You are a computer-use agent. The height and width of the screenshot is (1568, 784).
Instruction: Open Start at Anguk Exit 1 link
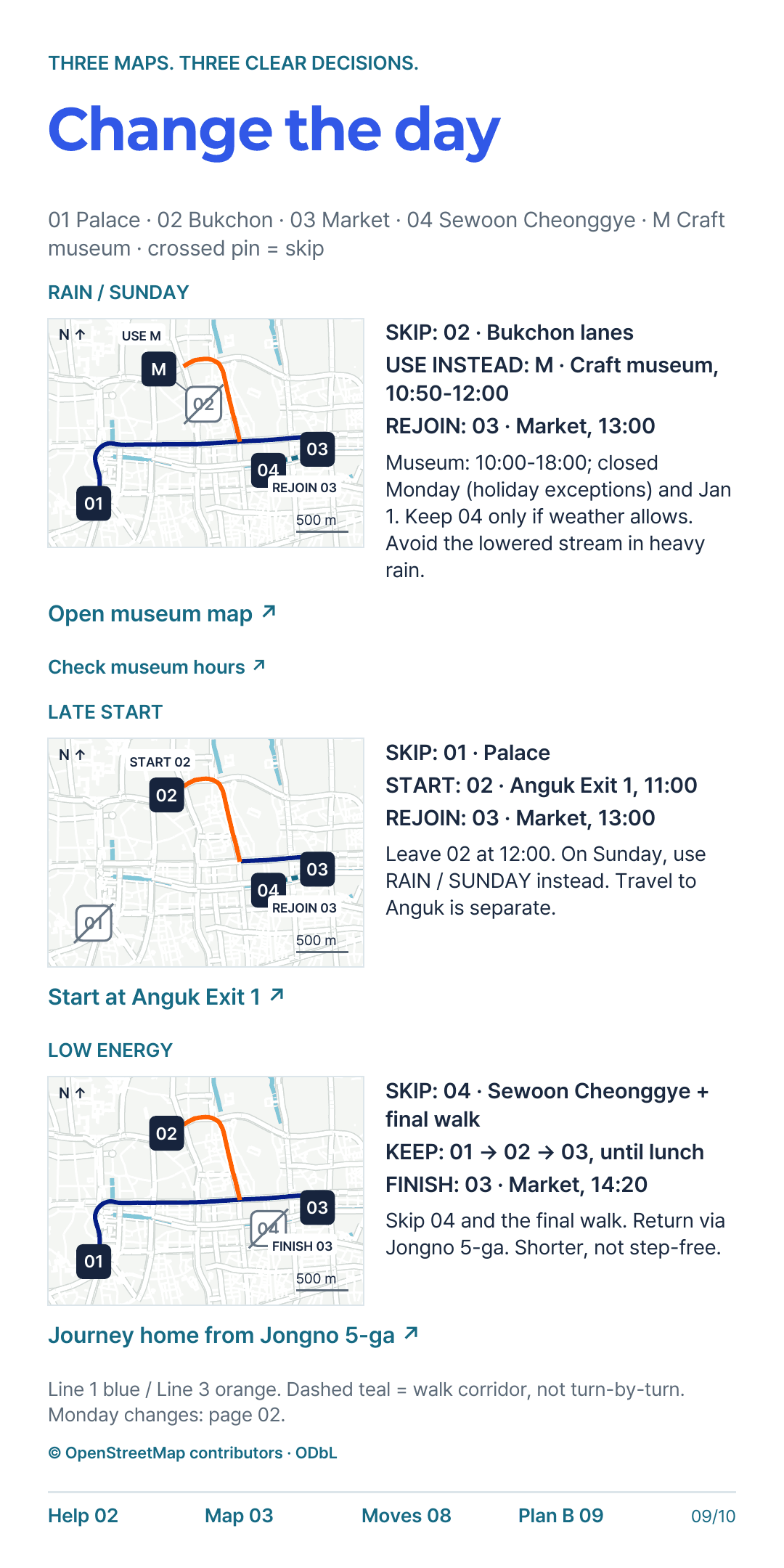166,997
